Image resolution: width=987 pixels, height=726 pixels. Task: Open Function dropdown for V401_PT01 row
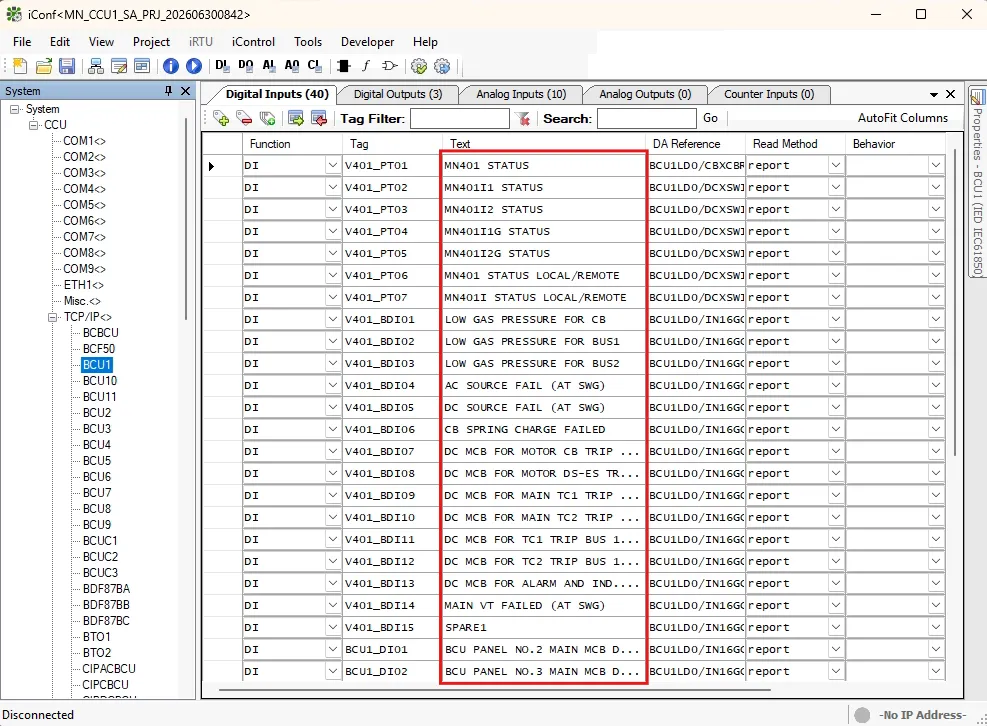click(x=332, y=166)
